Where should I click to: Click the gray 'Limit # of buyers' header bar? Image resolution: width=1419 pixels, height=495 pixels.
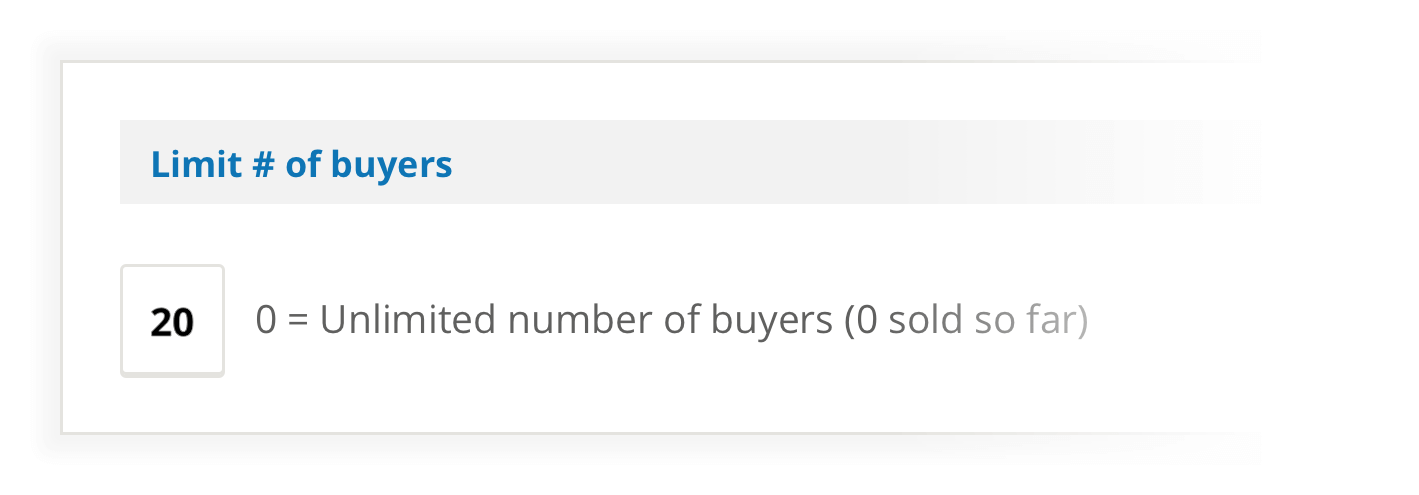point(688,162)
